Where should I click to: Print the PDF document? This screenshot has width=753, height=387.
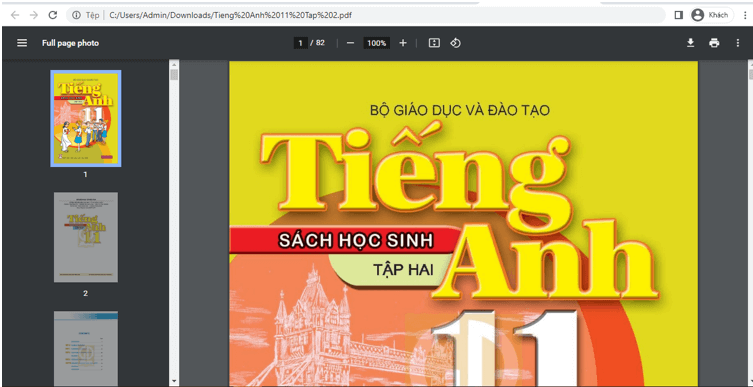tap(714, 43)
